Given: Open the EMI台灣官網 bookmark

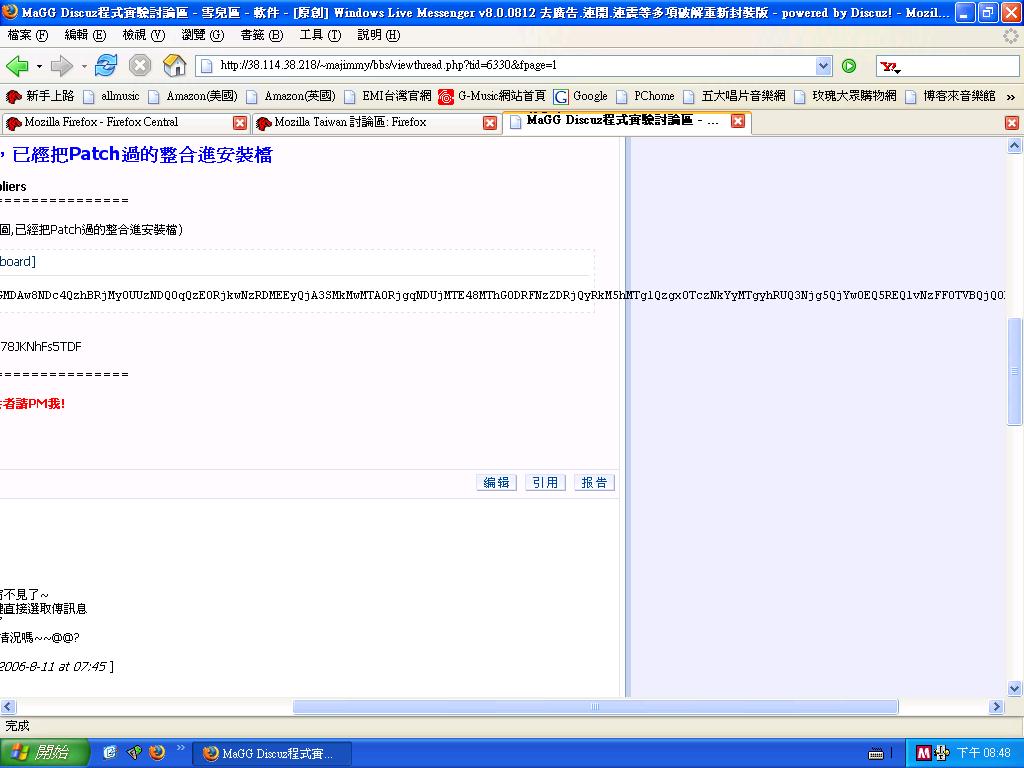Looking at the screenshot, I should click(388, 97).
